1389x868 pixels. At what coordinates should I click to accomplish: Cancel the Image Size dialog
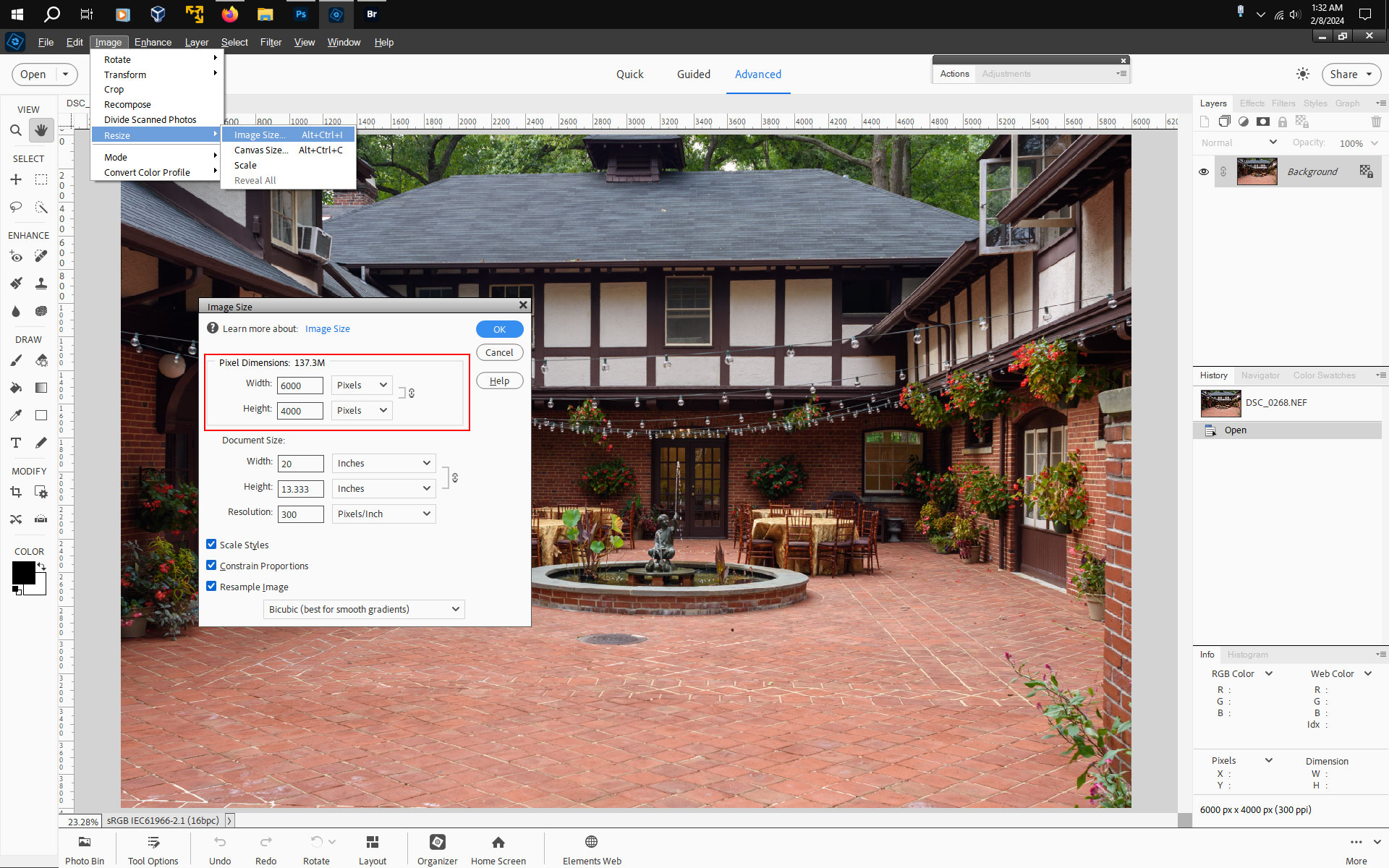499,352
